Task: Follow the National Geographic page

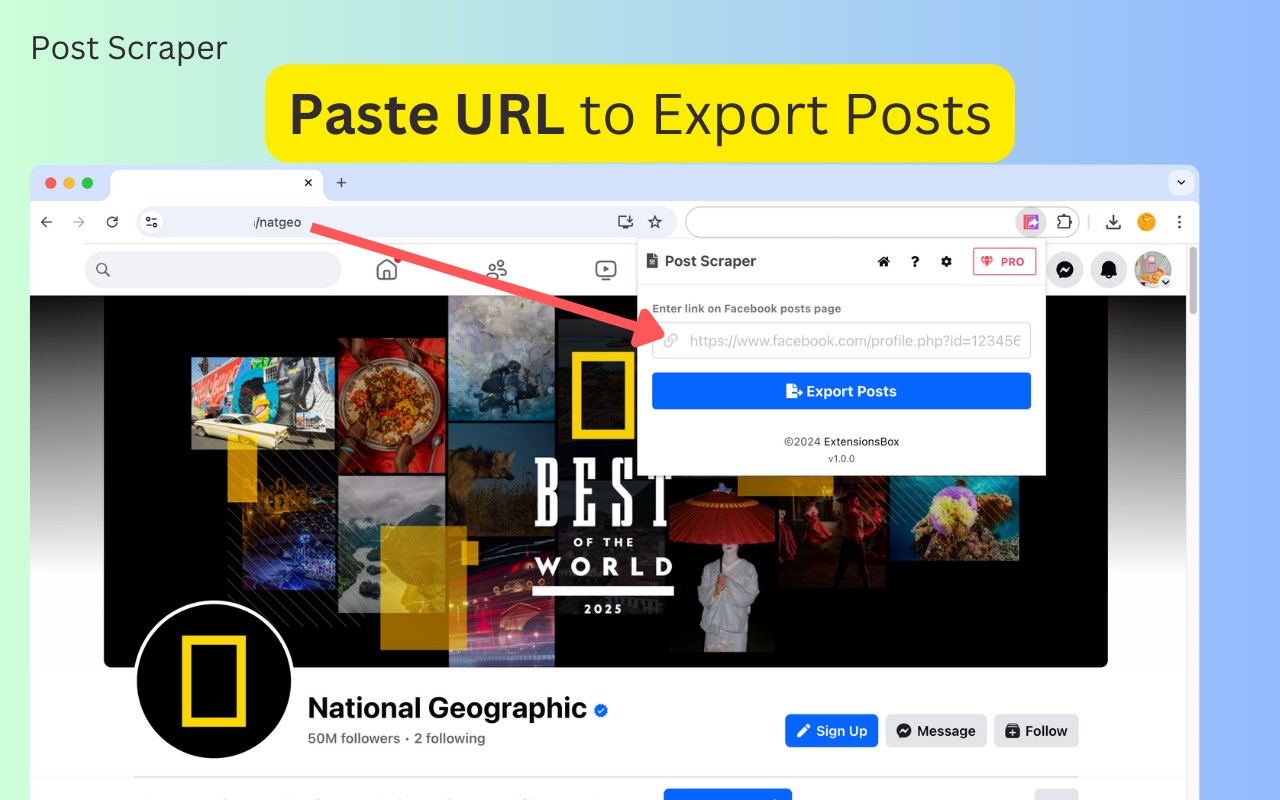Action: point(1036,731)
